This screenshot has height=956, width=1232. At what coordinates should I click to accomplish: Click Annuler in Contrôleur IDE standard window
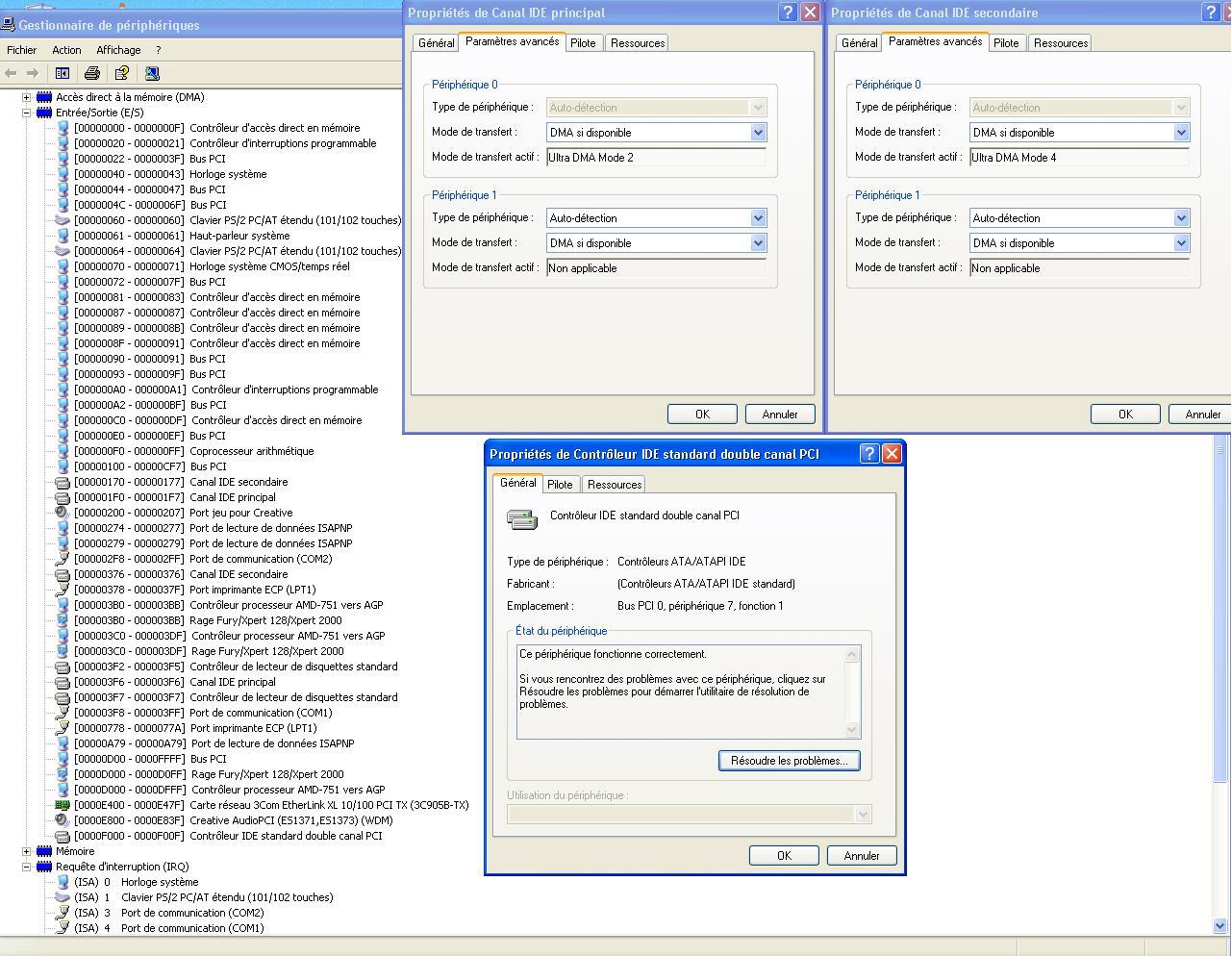pyautogui.click(x=862, y=856)
